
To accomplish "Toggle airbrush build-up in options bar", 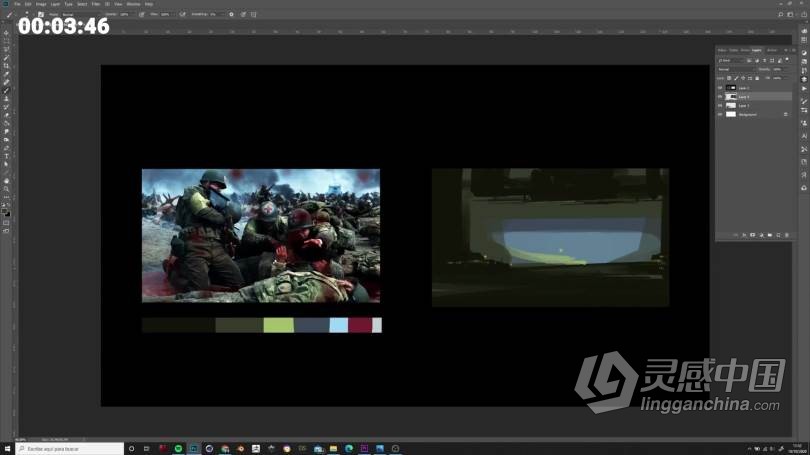I will tap(182, 14).
